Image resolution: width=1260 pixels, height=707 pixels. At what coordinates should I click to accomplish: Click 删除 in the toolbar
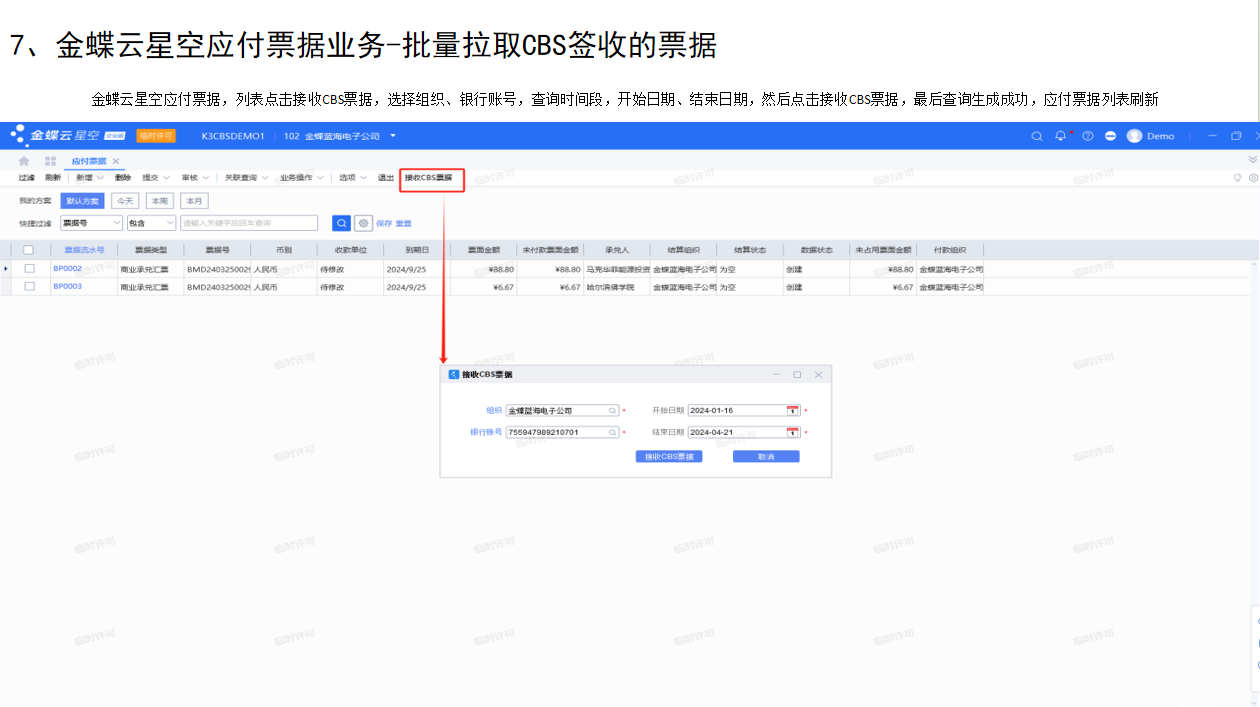pyautogui.click(x=123, y=177)
